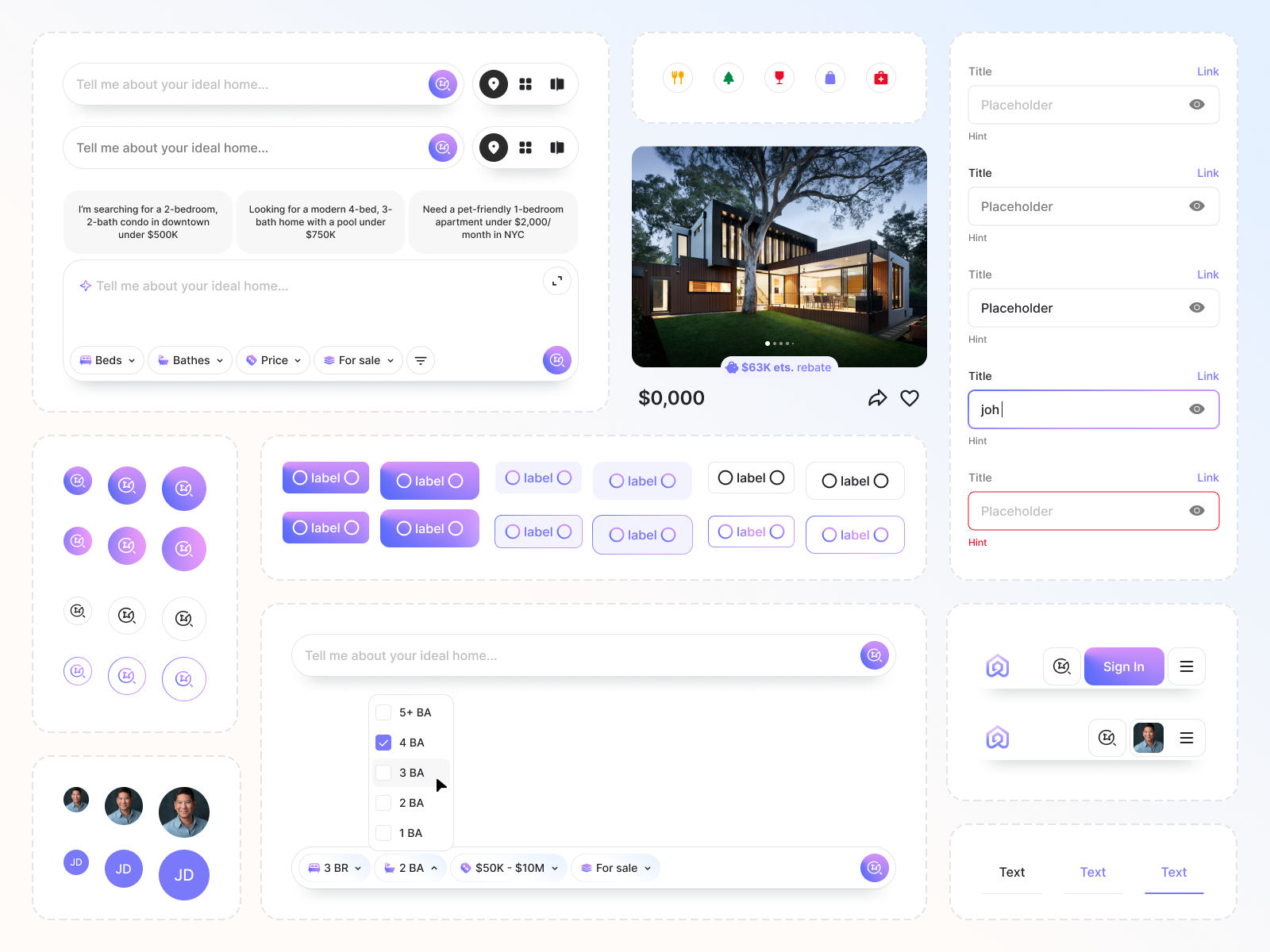
Task: Expand the AI text box with expand icon
Action: (557, 281)
